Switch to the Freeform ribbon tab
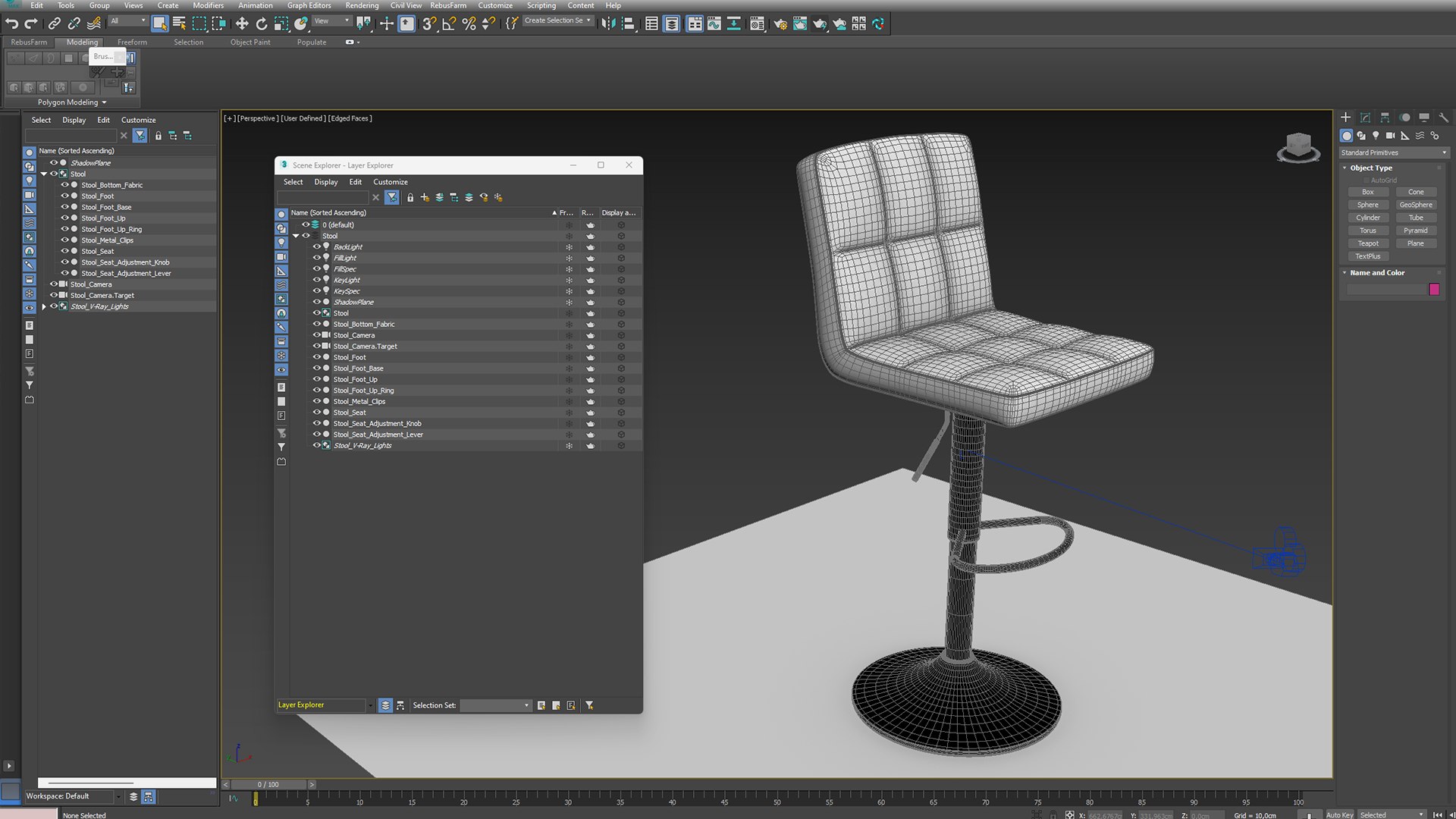Screen dimensions: 1456x819 [x=132, y=42]
